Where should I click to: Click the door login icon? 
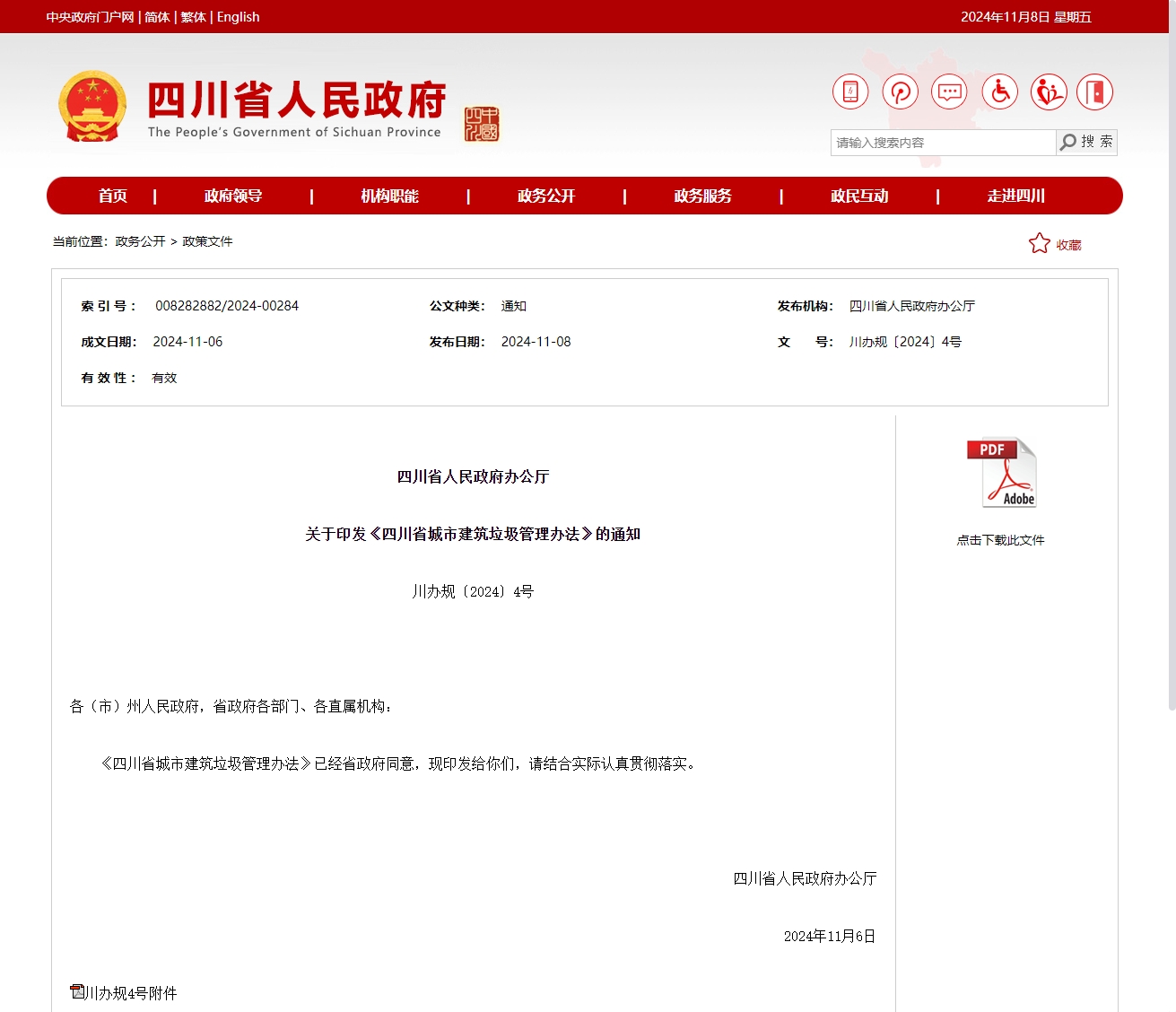1094,92
